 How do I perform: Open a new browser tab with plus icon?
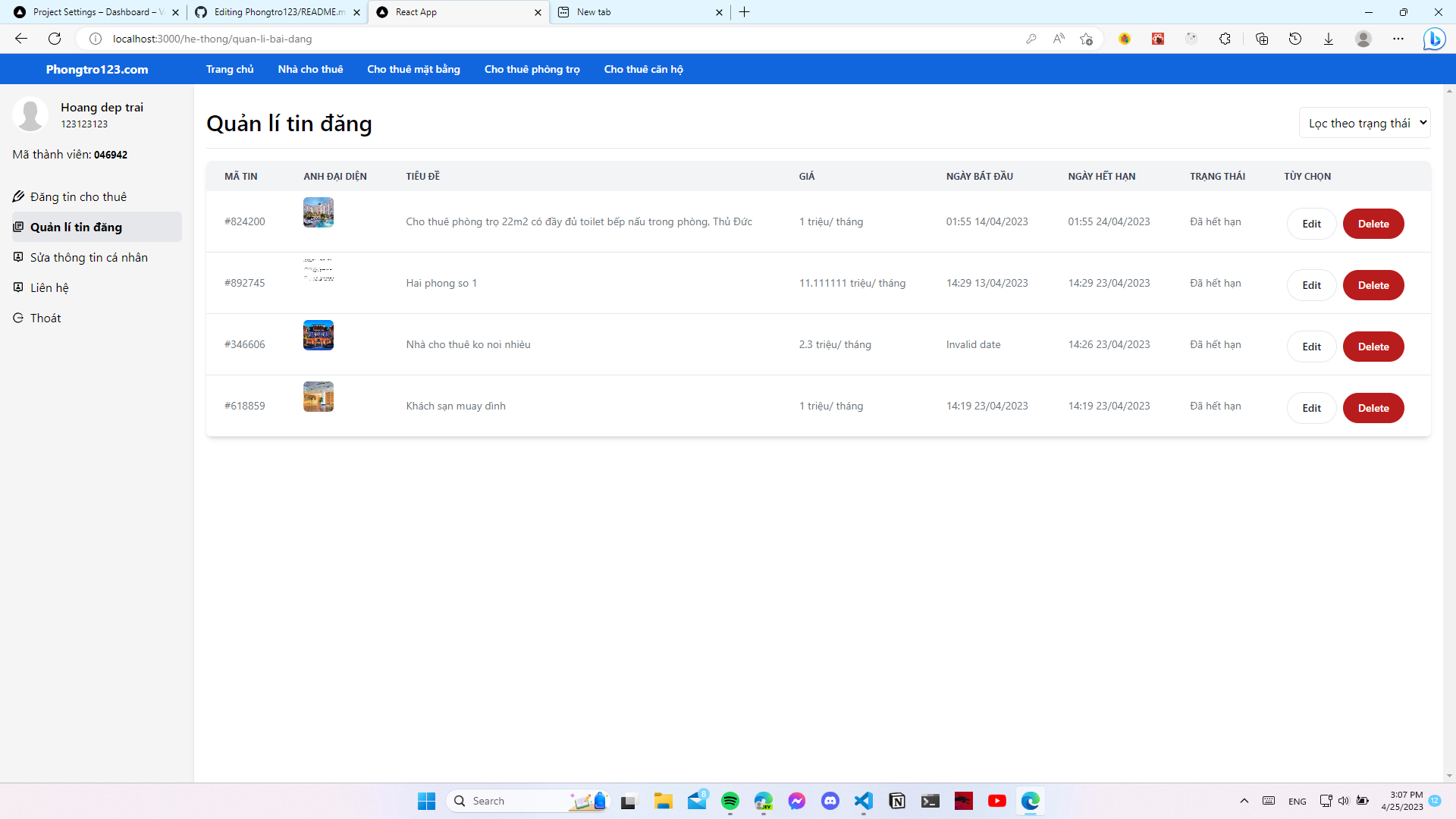[745, 12]
